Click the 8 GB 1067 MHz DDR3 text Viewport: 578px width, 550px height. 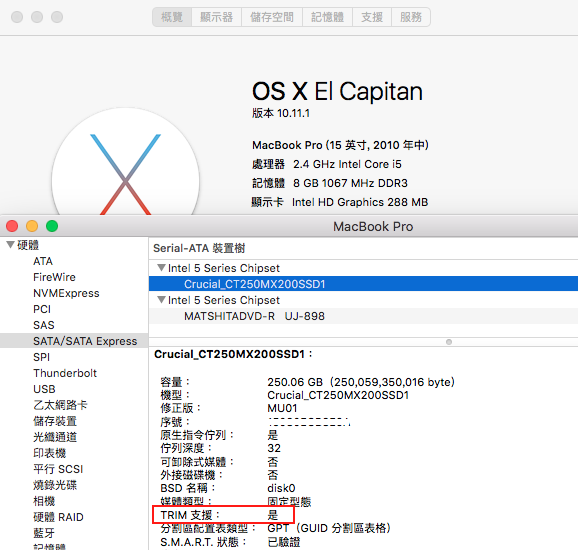(x=350, y=183)
